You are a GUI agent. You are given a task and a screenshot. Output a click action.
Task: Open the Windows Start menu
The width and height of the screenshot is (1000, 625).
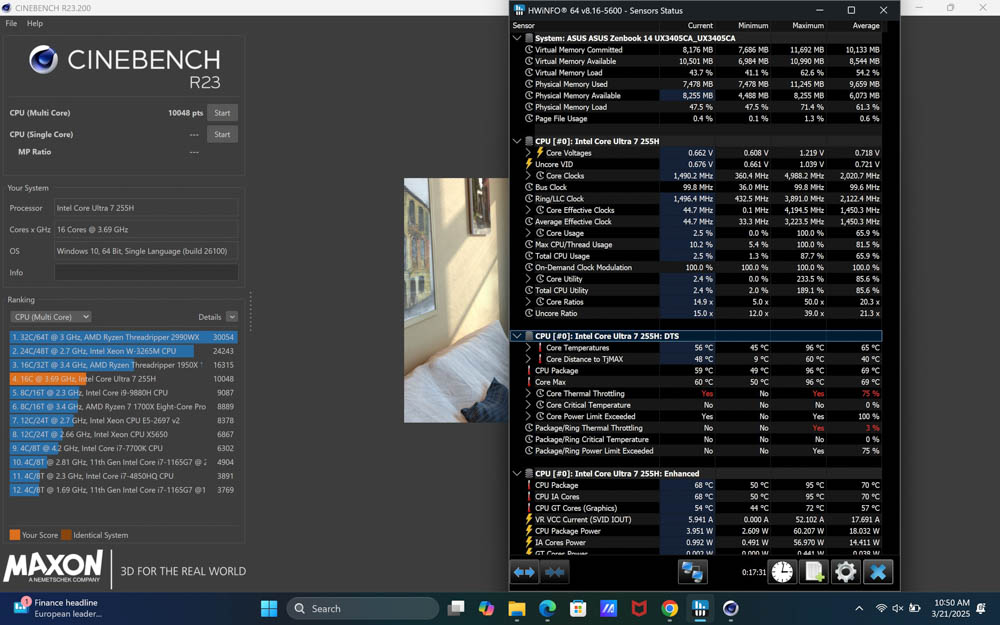269,608
